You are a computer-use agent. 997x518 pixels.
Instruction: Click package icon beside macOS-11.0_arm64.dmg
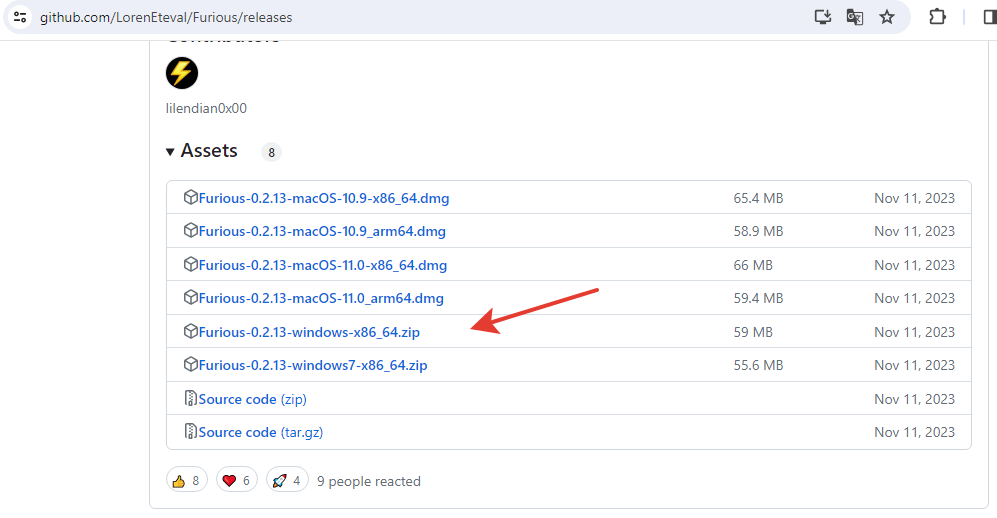point(190,297)
